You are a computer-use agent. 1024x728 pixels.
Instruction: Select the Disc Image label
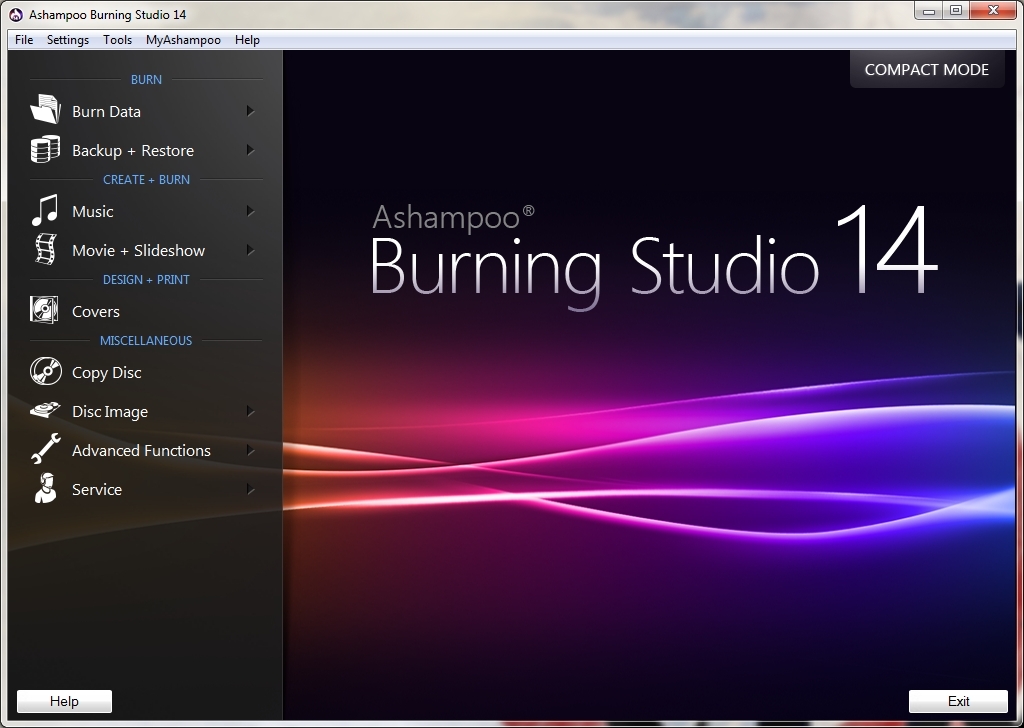click(110, 412)
